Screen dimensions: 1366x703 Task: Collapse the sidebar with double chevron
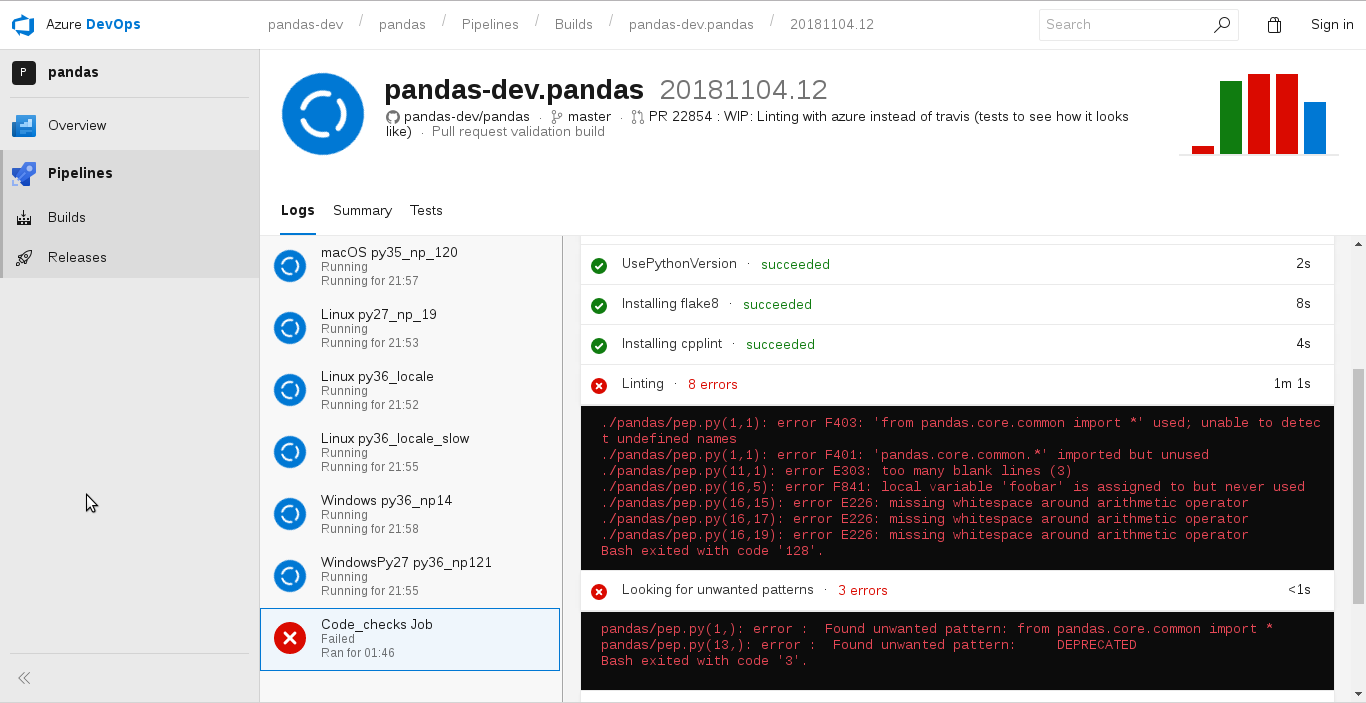tap(24, 678)
